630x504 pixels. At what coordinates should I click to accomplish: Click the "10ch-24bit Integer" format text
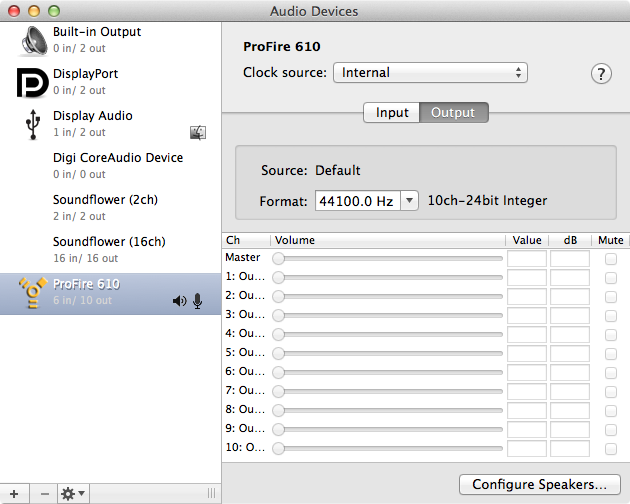pos(487,201)
